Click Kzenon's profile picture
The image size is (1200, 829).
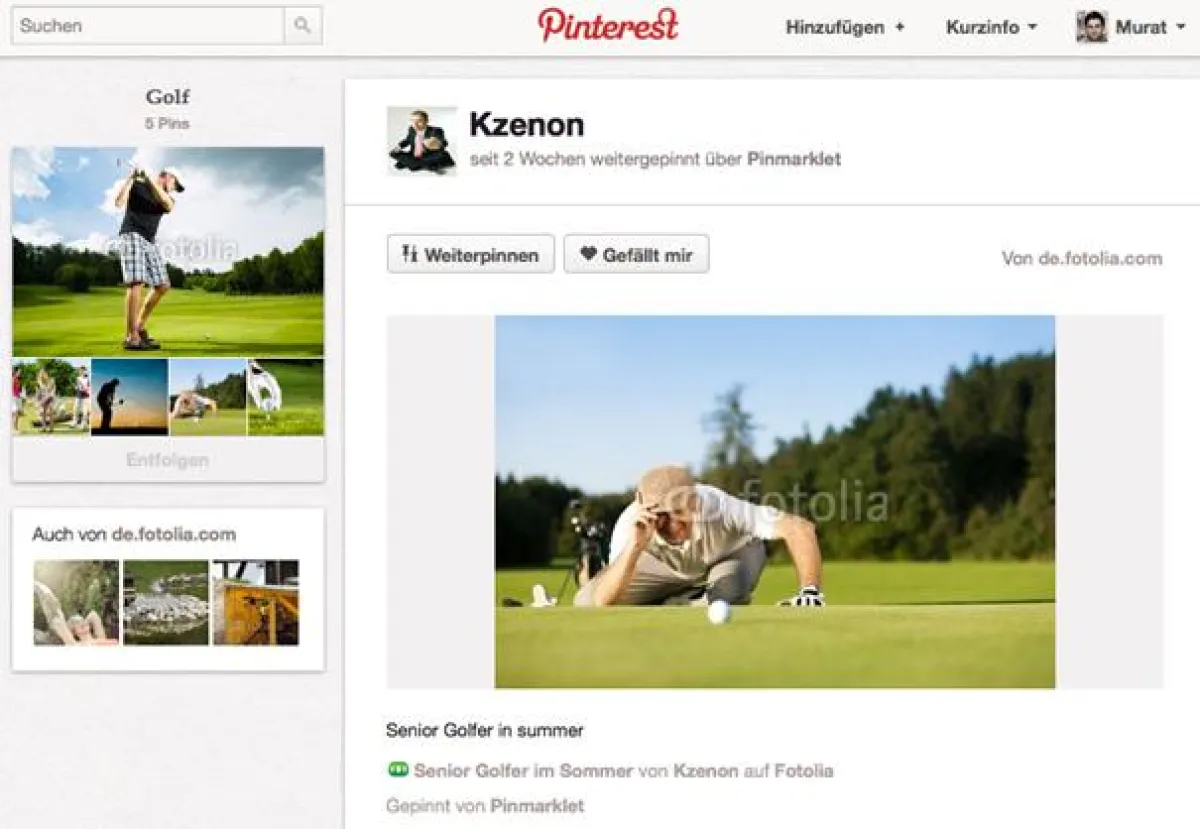coord(421,141)
